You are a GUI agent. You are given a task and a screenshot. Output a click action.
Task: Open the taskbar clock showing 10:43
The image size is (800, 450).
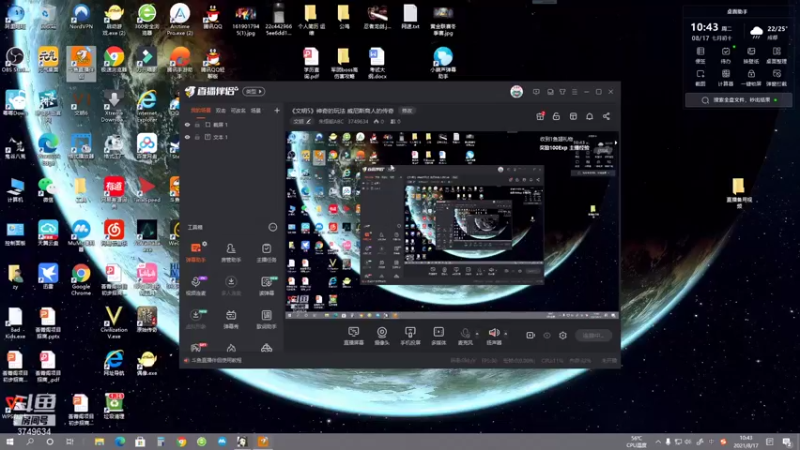(x=746, y=442)
